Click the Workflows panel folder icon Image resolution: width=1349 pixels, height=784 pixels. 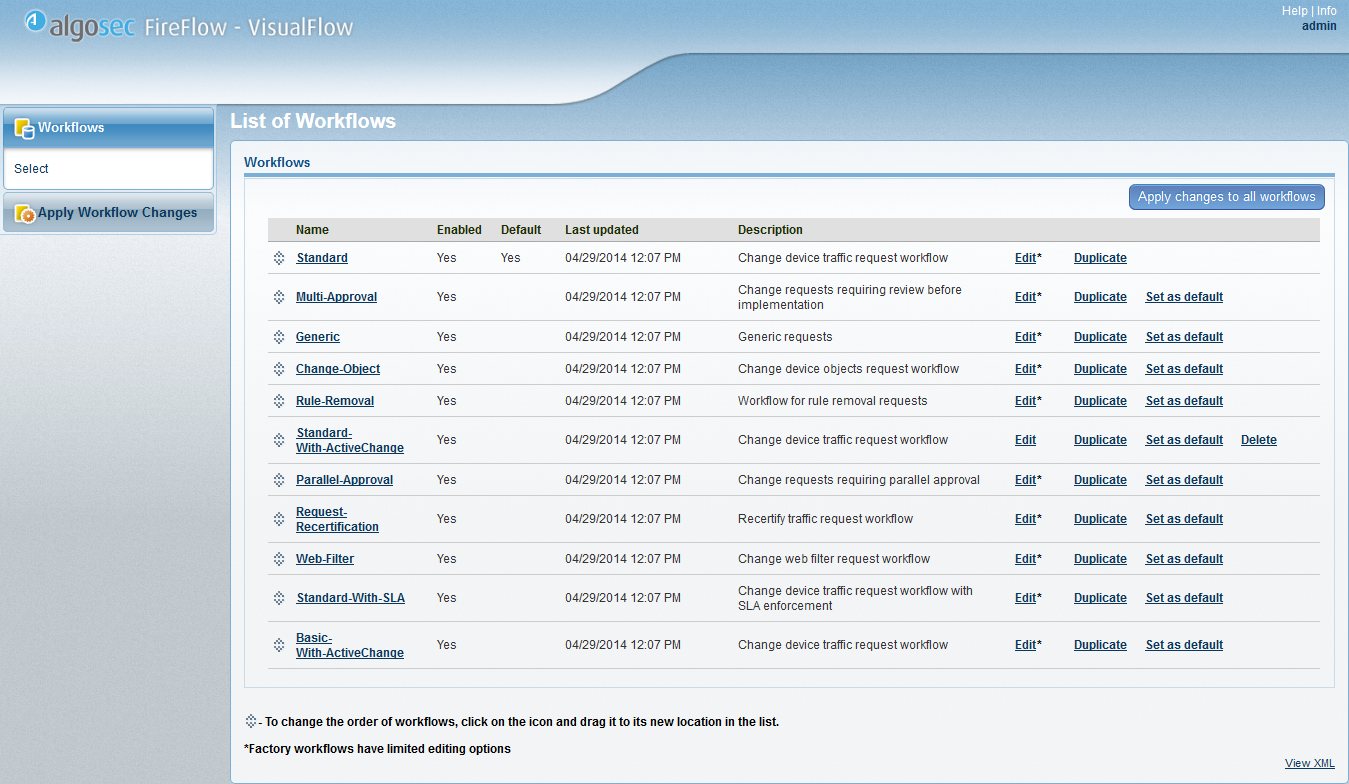(24, 127)
